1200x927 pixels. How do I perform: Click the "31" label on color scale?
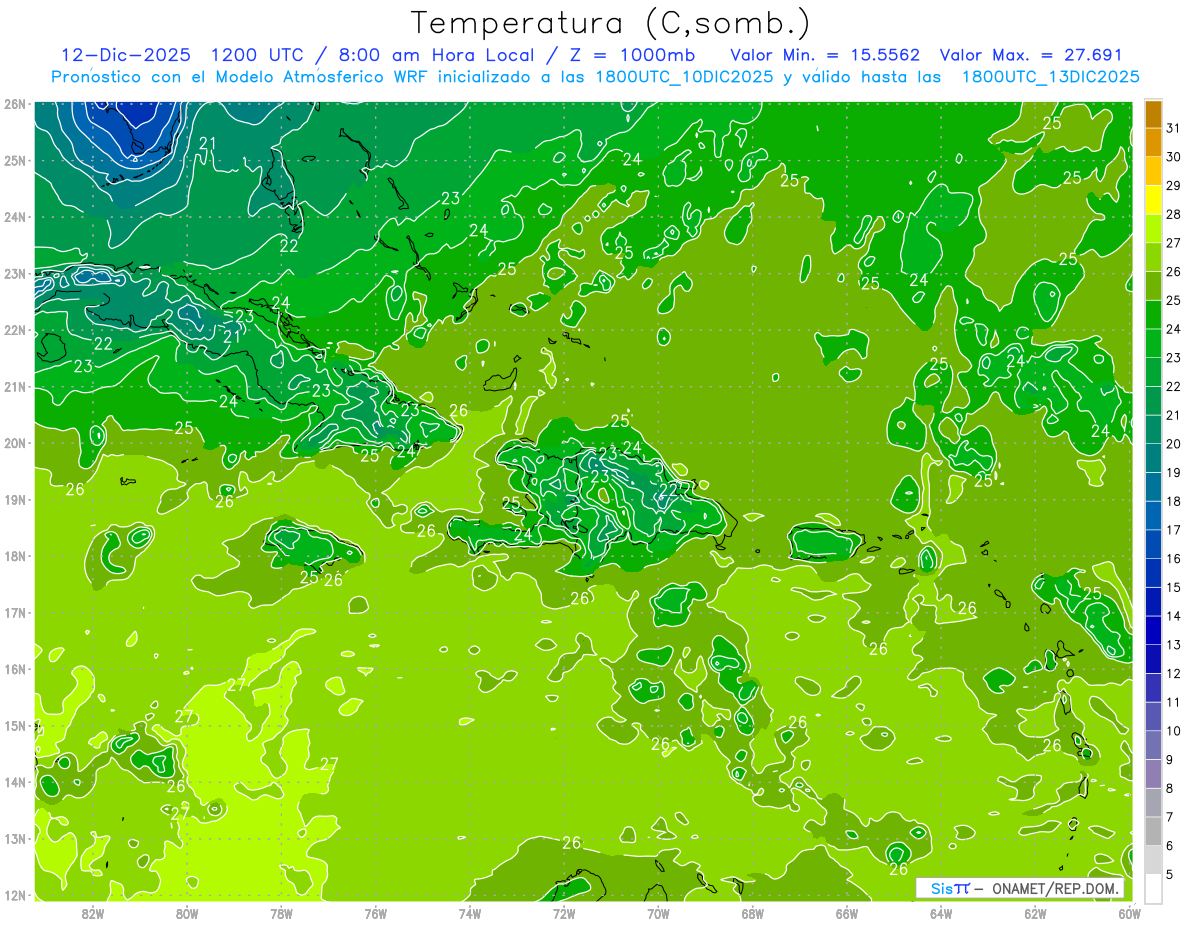click(x=1174, y=128)
